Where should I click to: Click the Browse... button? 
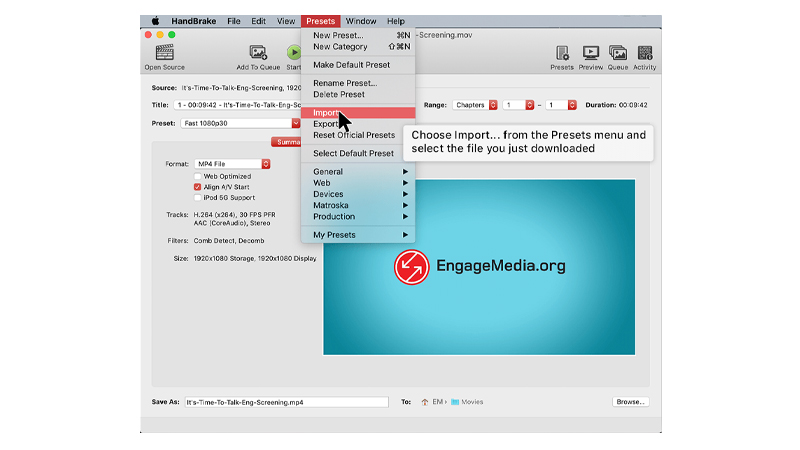click(x=631, y=402)
